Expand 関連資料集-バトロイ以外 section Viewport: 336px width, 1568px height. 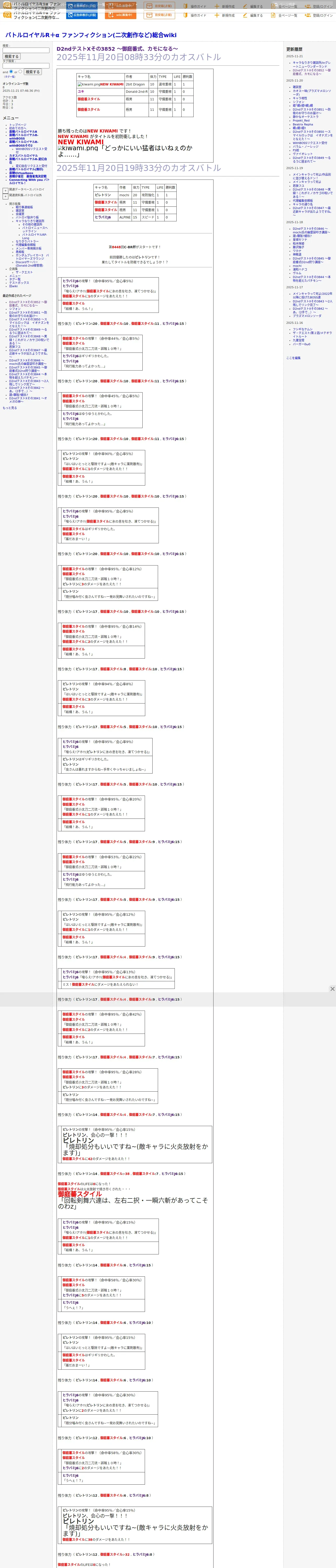(5, 197)
